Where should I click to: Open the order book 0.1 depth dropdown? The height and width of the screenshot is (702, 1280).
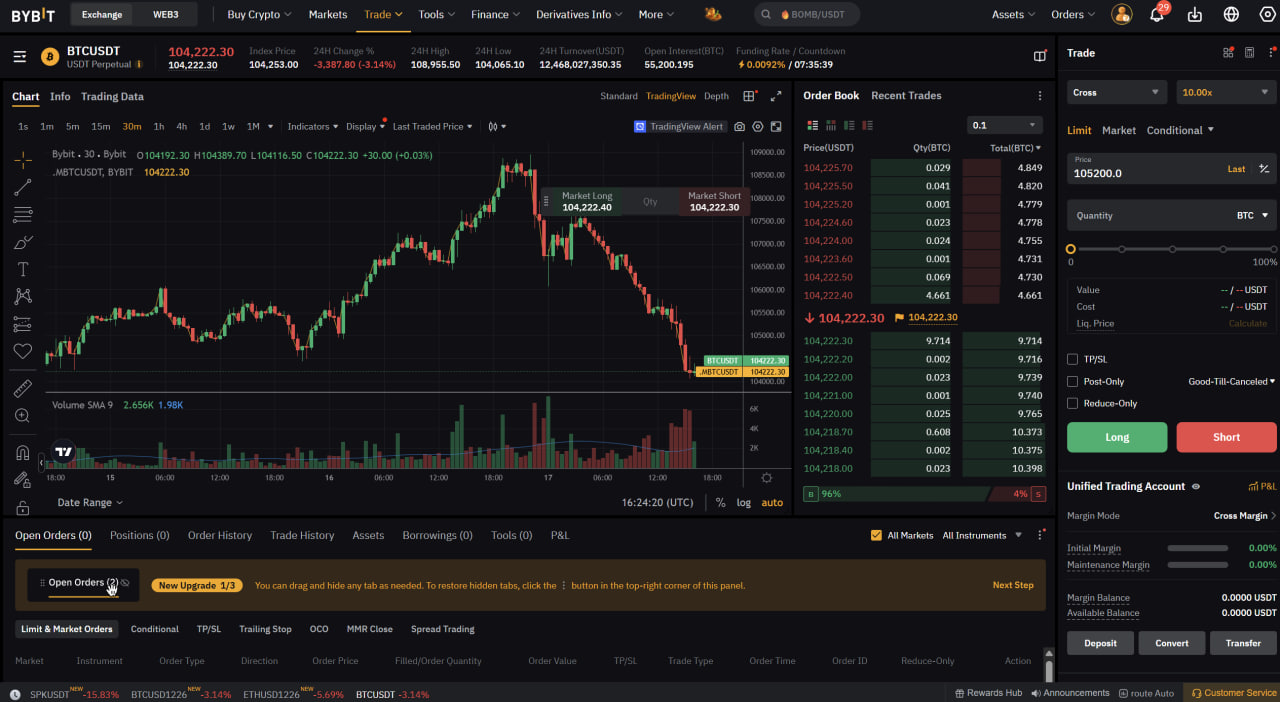click(x=1005, y=125)
